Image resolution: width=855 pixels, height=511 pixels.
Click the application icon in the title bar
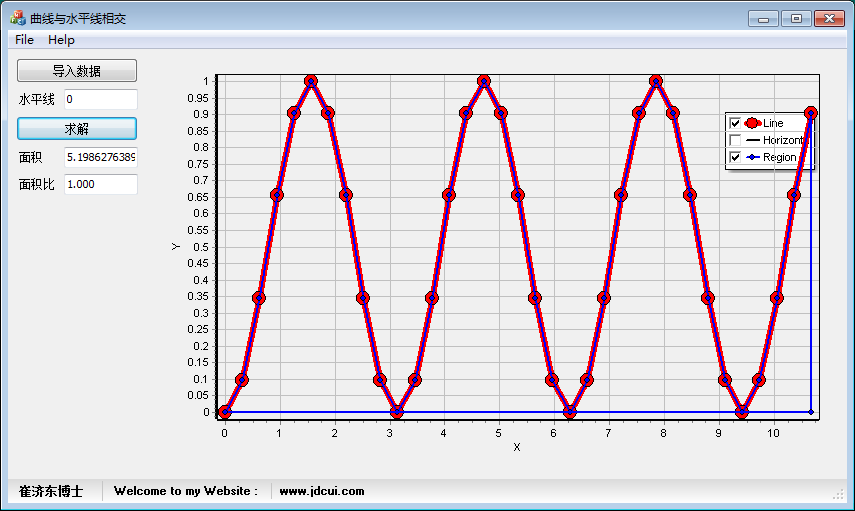[x=18, y=18]
